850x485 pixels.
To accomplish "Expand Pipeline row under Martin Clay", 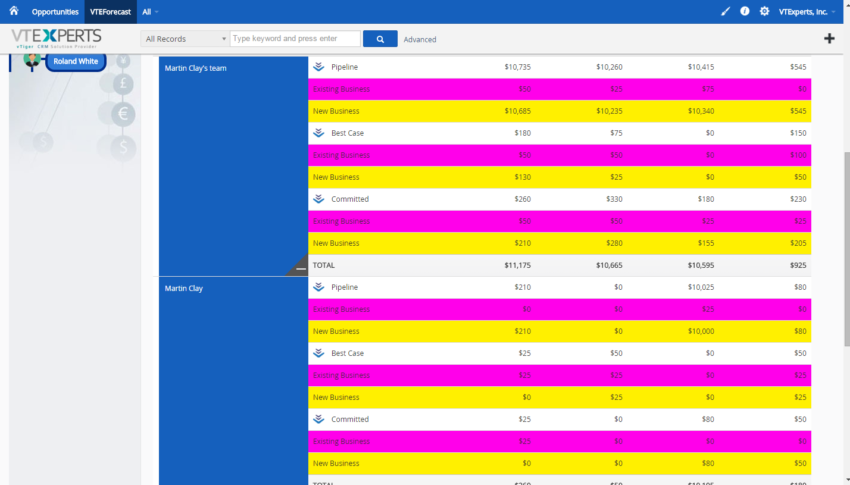I will 319,287.
